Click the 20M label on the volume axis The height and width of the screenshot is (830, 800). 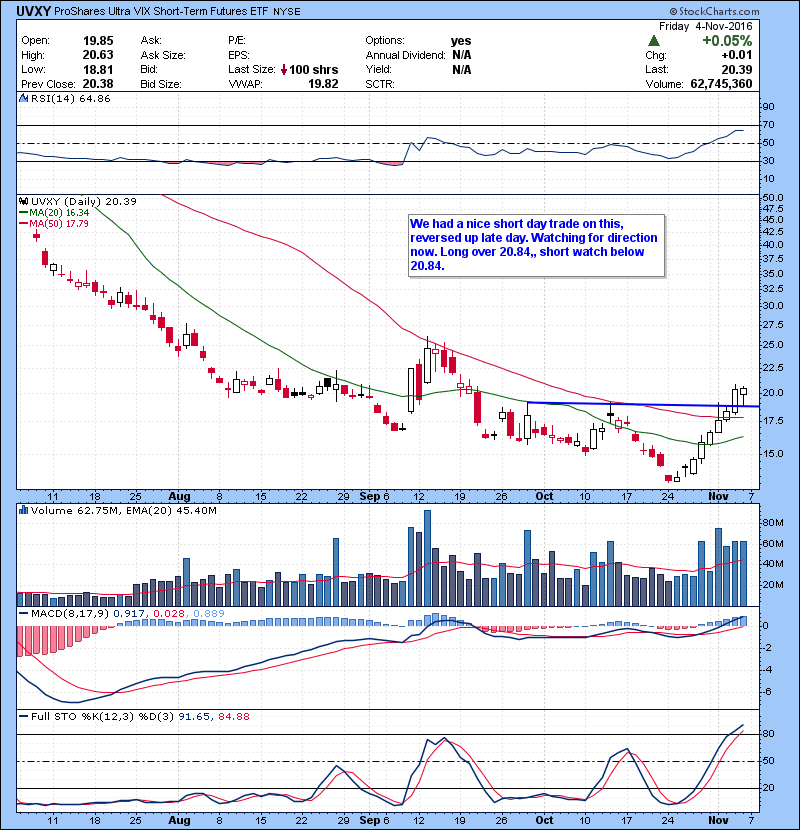click(772, 585)
